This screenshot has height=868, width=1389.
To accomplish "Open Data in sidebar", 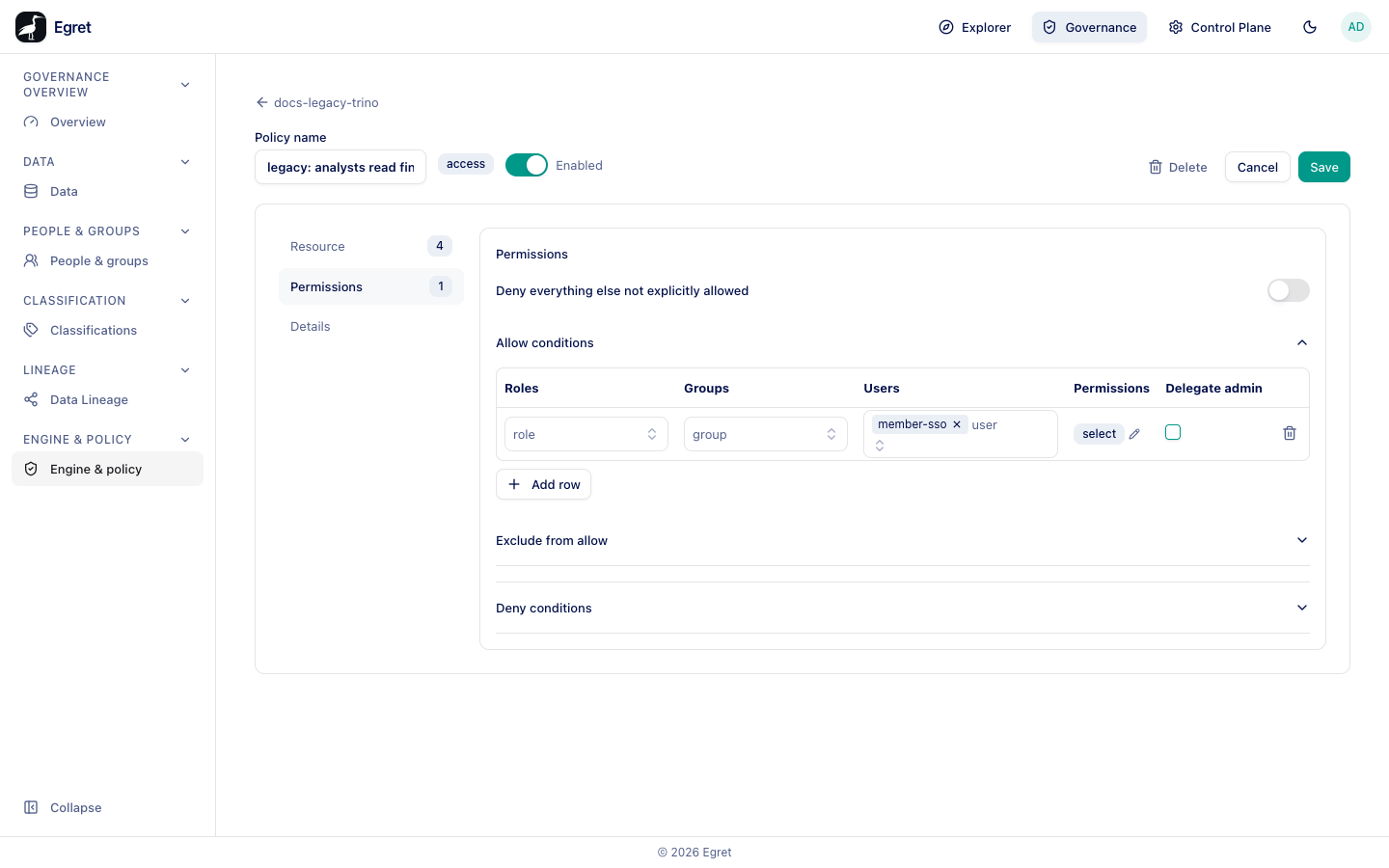I will pyautogui.click(x=107, y=192).
